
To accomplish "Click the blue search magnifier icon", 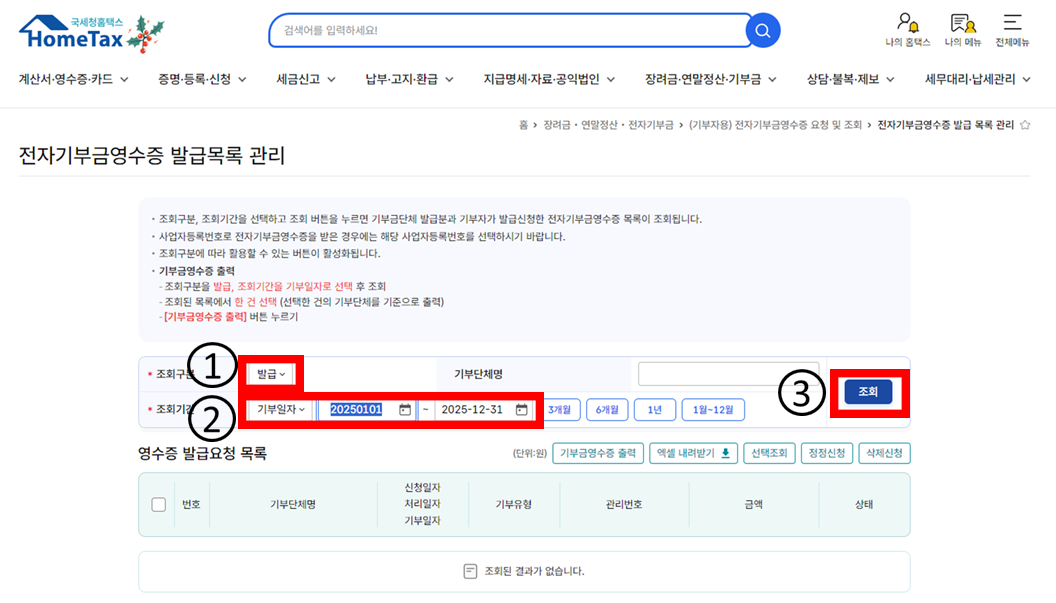I will [x=763, y=31].
